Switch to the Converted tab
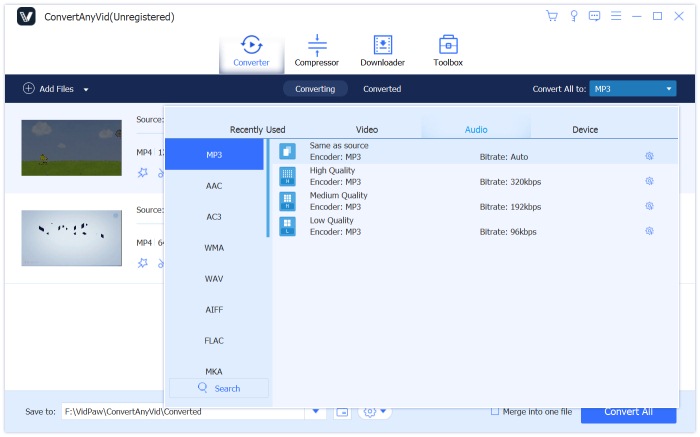 pos(382,89)
